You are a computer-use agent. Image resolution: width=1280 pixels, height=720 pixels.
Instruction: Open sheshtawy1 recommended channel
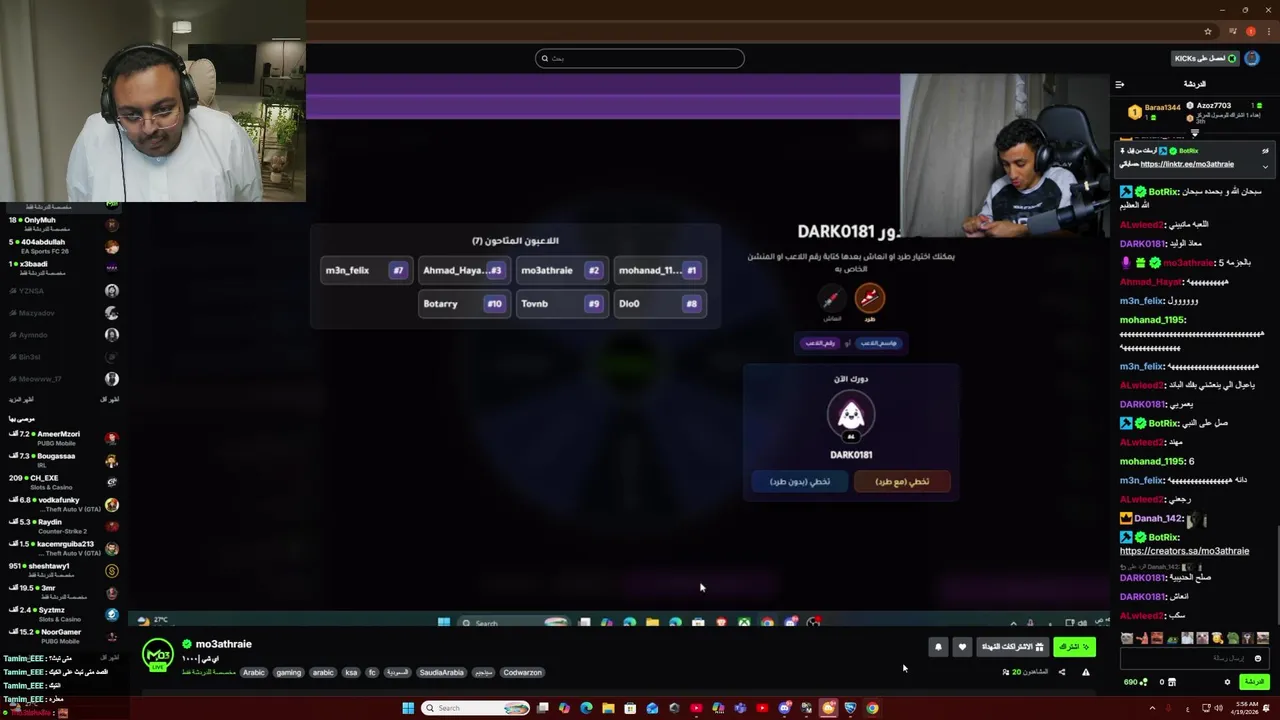pyautogui.click(x=62, y=570)
